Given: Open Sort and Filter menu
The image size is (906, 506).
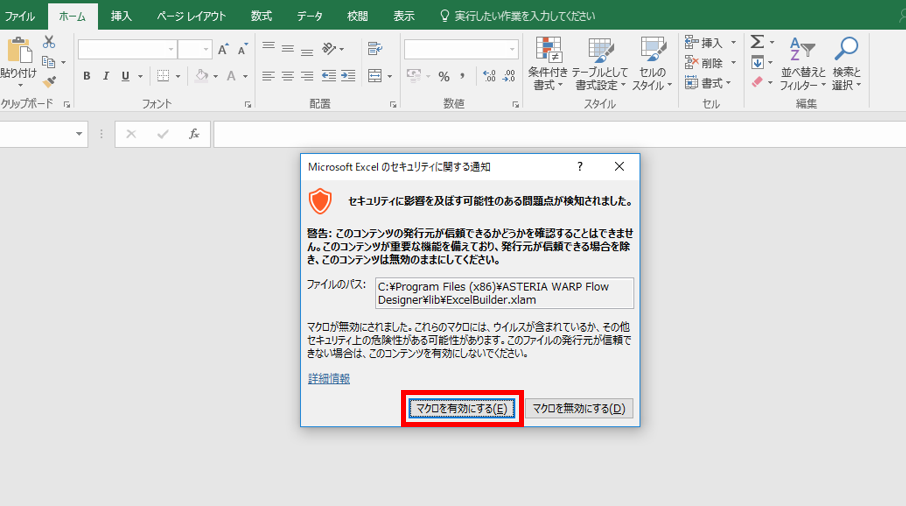Looking at the screenshot, I should pyautogui.click(x=803, y=64).
